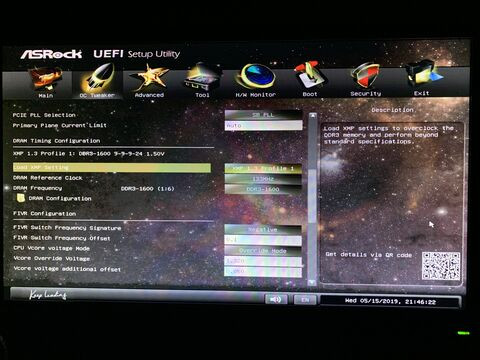Open the DRAM Configuration folder icon
Screen dimensions: 480x360
[x=21, y=198]
